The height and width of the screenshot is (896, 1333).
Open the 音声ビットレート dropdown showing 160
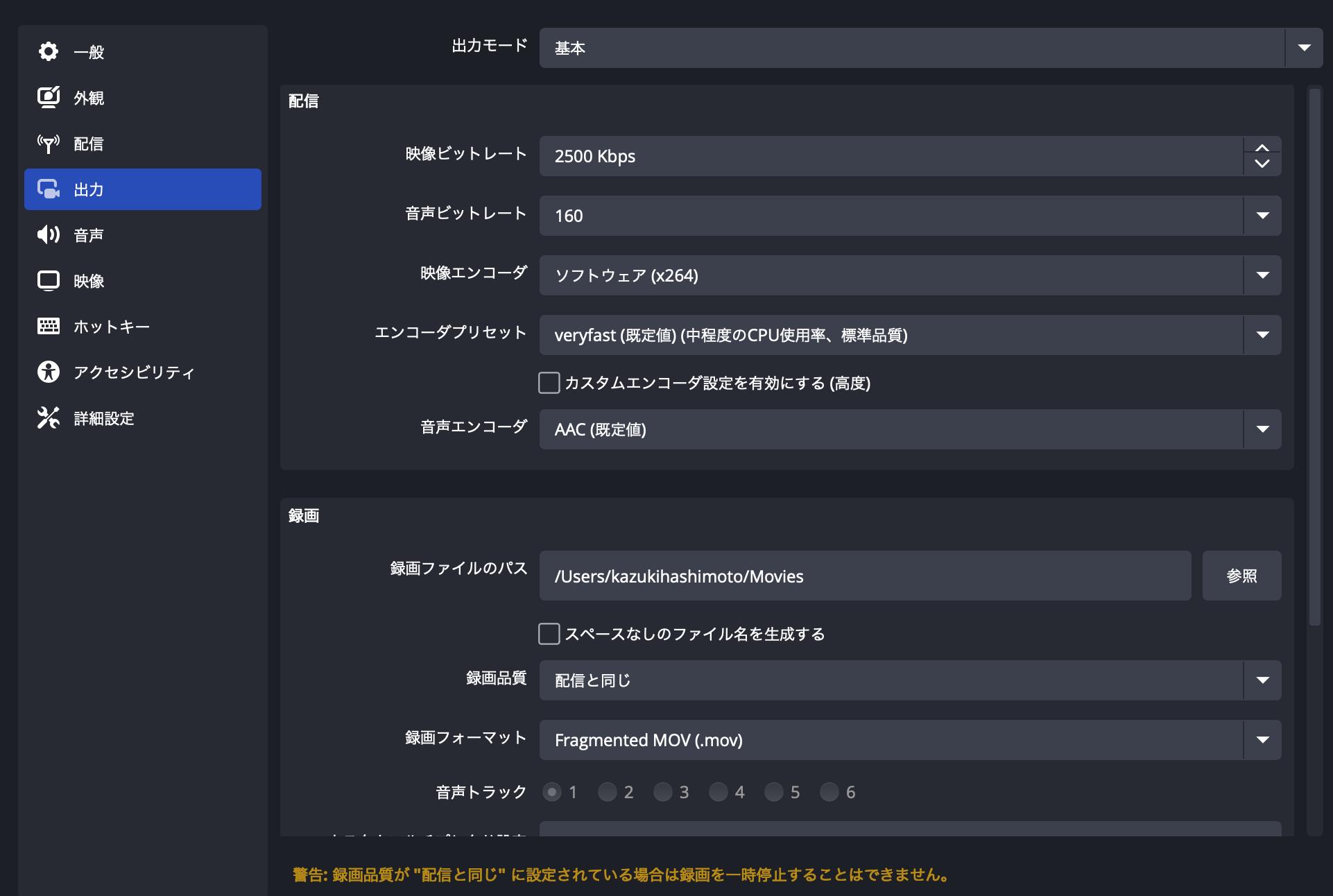tap(910, 216)
